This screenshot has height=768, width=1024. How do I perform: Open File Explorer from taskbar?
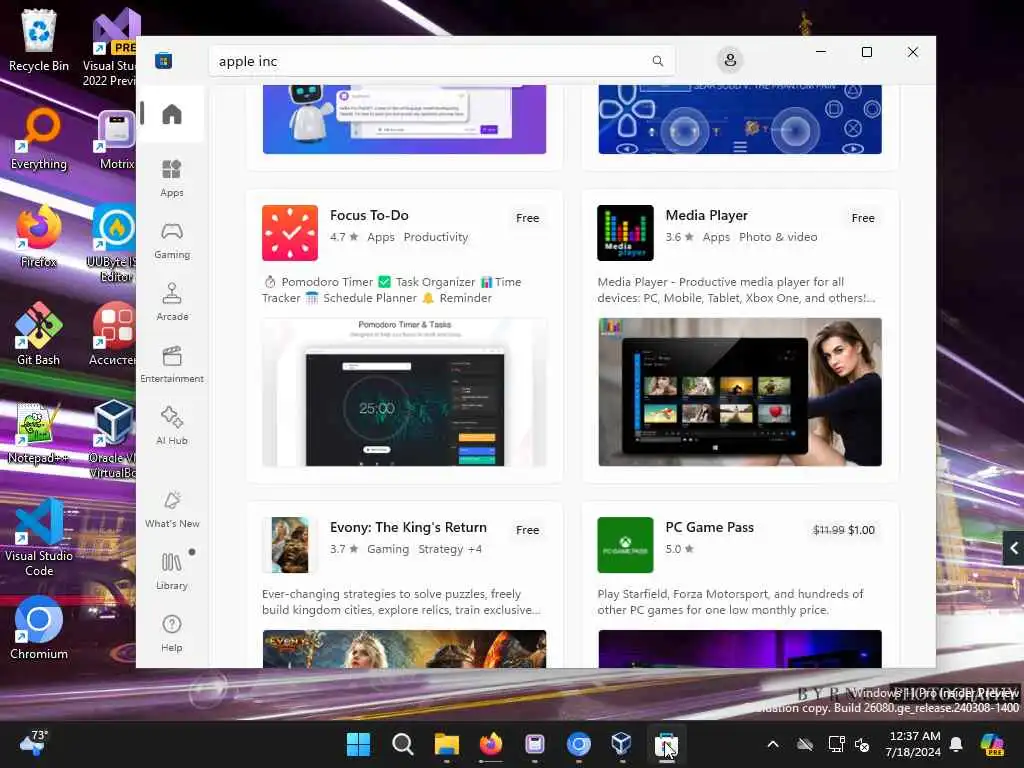447,744
